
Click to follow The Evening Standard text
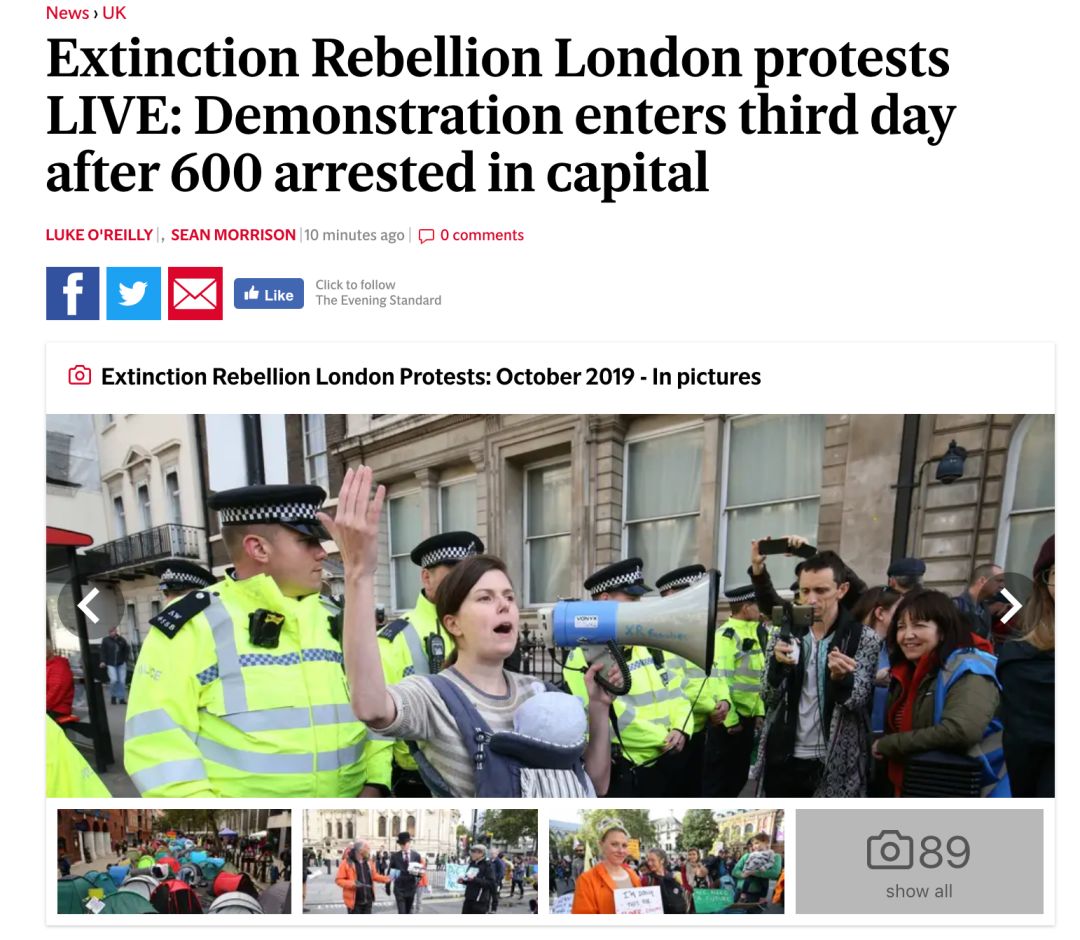[378, 293]
